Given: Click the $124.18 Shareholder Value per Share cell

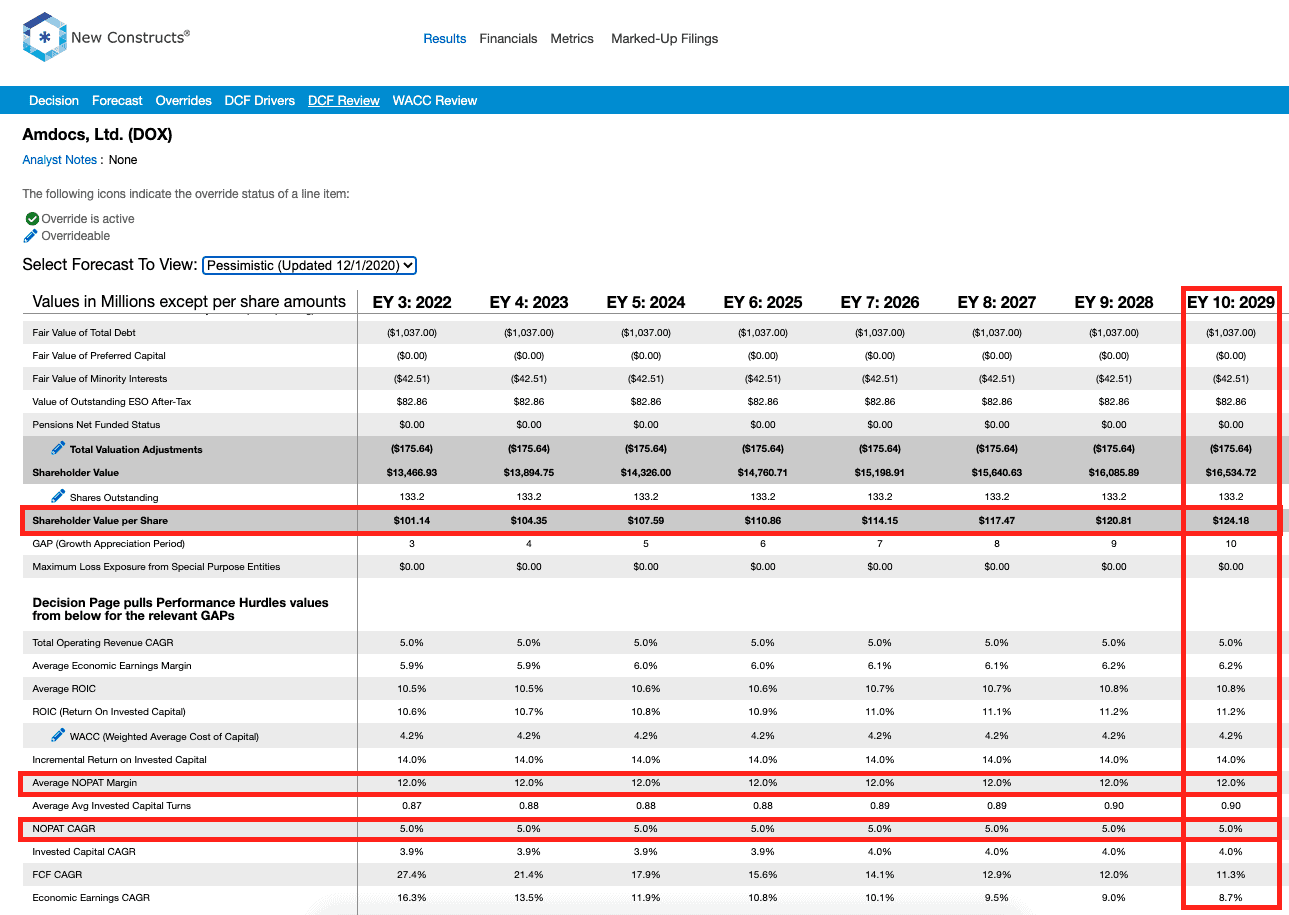Looking at the screenshot, I should [x=1231, y=521].
